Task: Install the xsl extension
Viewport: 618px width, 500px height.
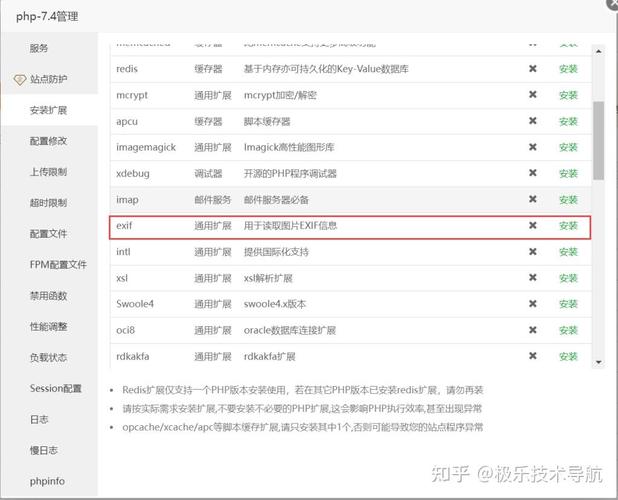Action: pos(568,278)
